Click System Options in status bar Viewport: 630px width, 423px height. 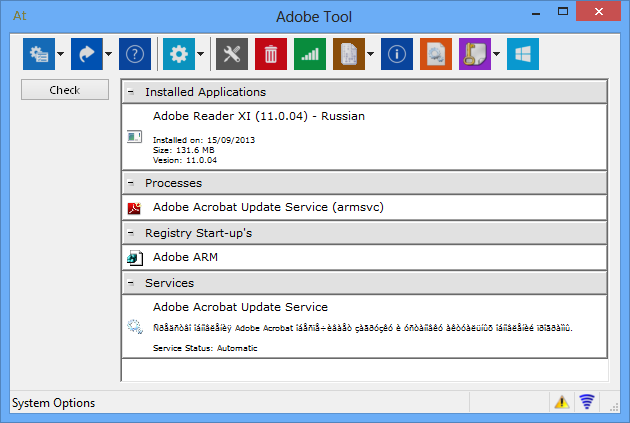53,403
